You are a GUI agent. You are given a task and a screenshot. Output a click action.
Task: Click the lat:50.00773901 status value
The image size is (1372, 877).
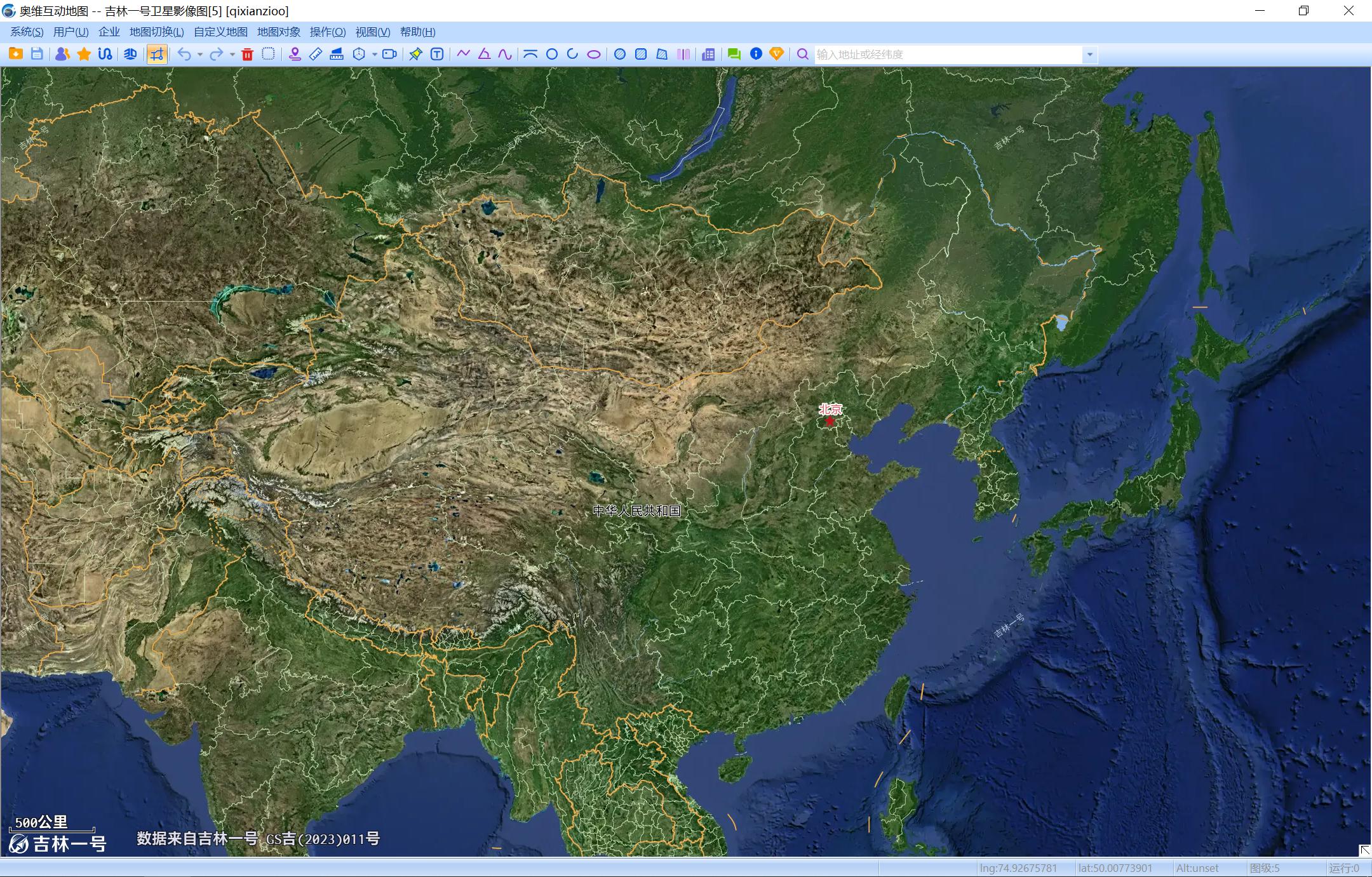pos(1115,868)
